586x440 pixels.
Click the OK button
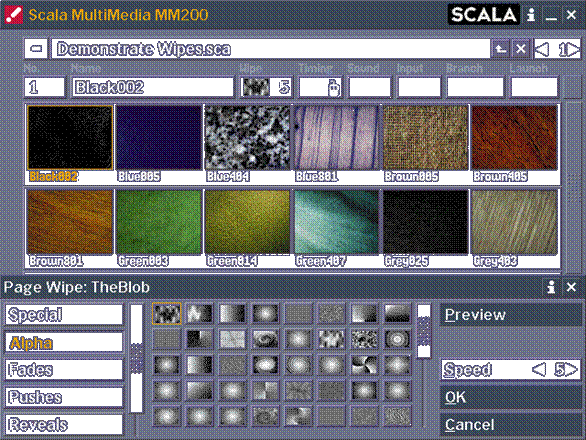point(511,397)
